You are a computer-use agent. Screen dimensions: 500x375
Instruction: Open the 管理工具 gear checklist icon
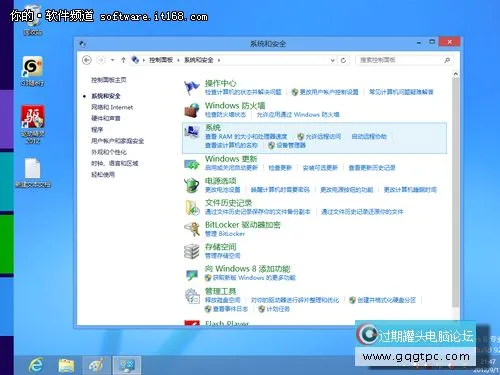192,296
